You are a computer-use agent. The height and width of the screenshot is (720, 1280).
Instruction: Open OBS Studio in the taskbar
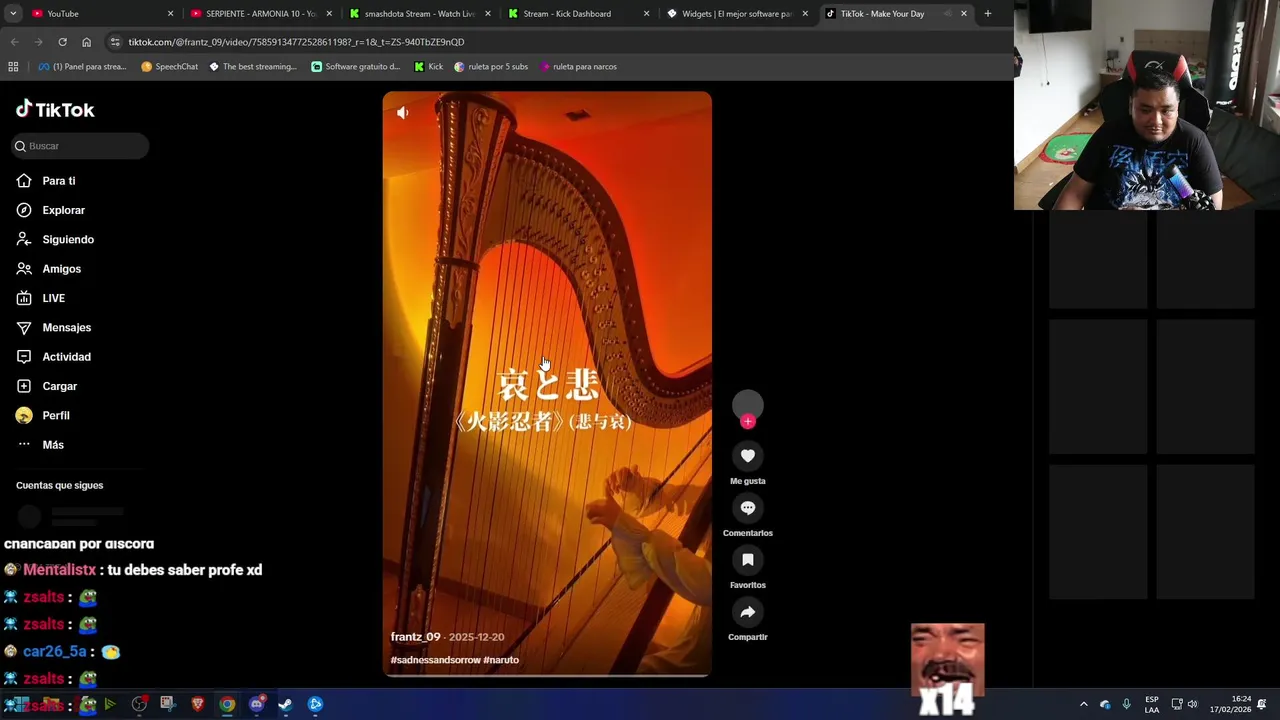pos(139,704)
